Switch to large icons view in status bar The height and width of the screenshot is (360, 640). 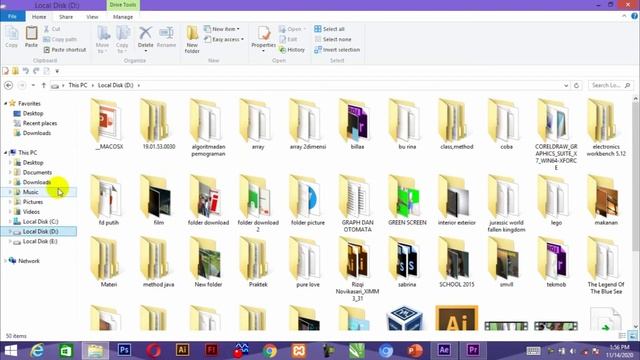click(x=632, y=336)
